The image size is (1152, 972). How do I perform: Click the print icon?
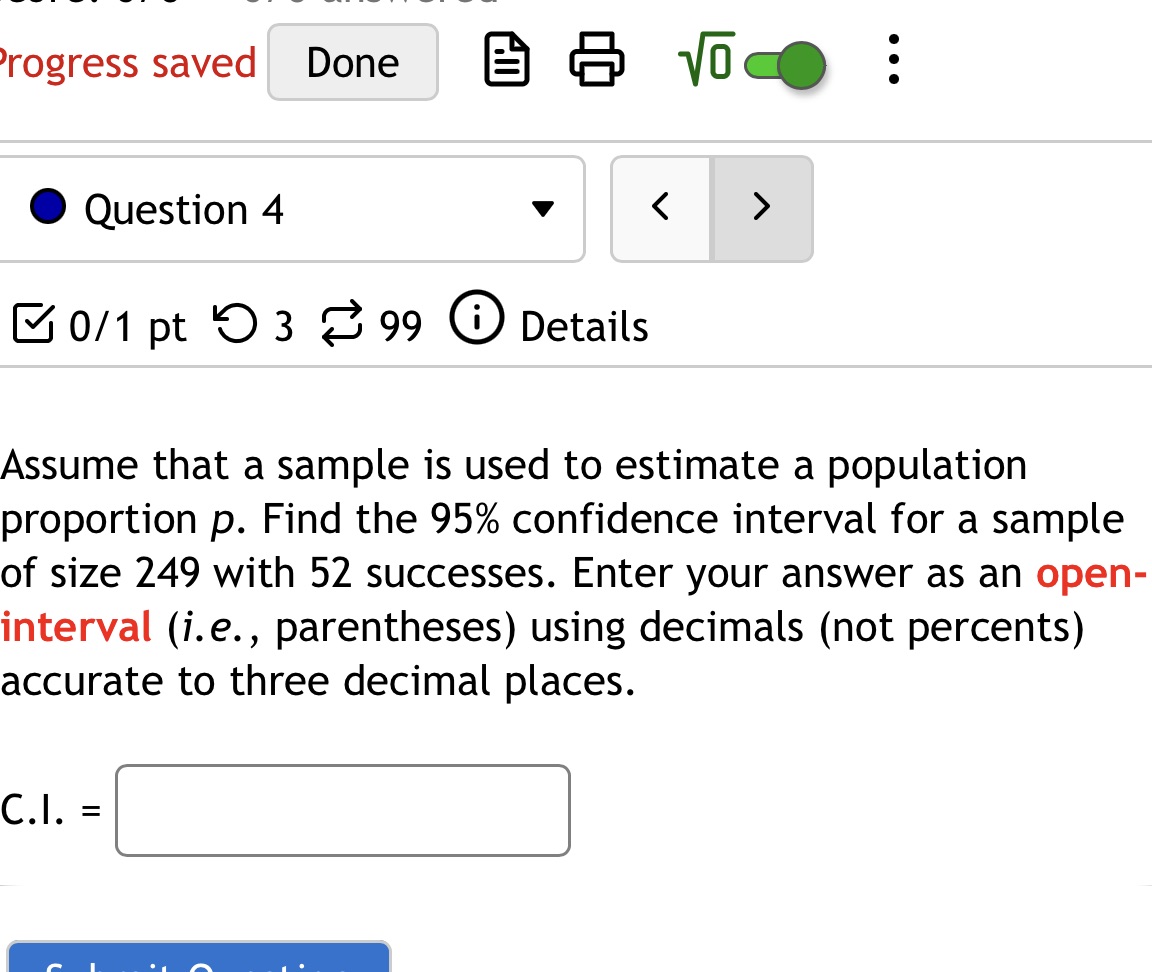pyautogui.click(x=597, y=61)
